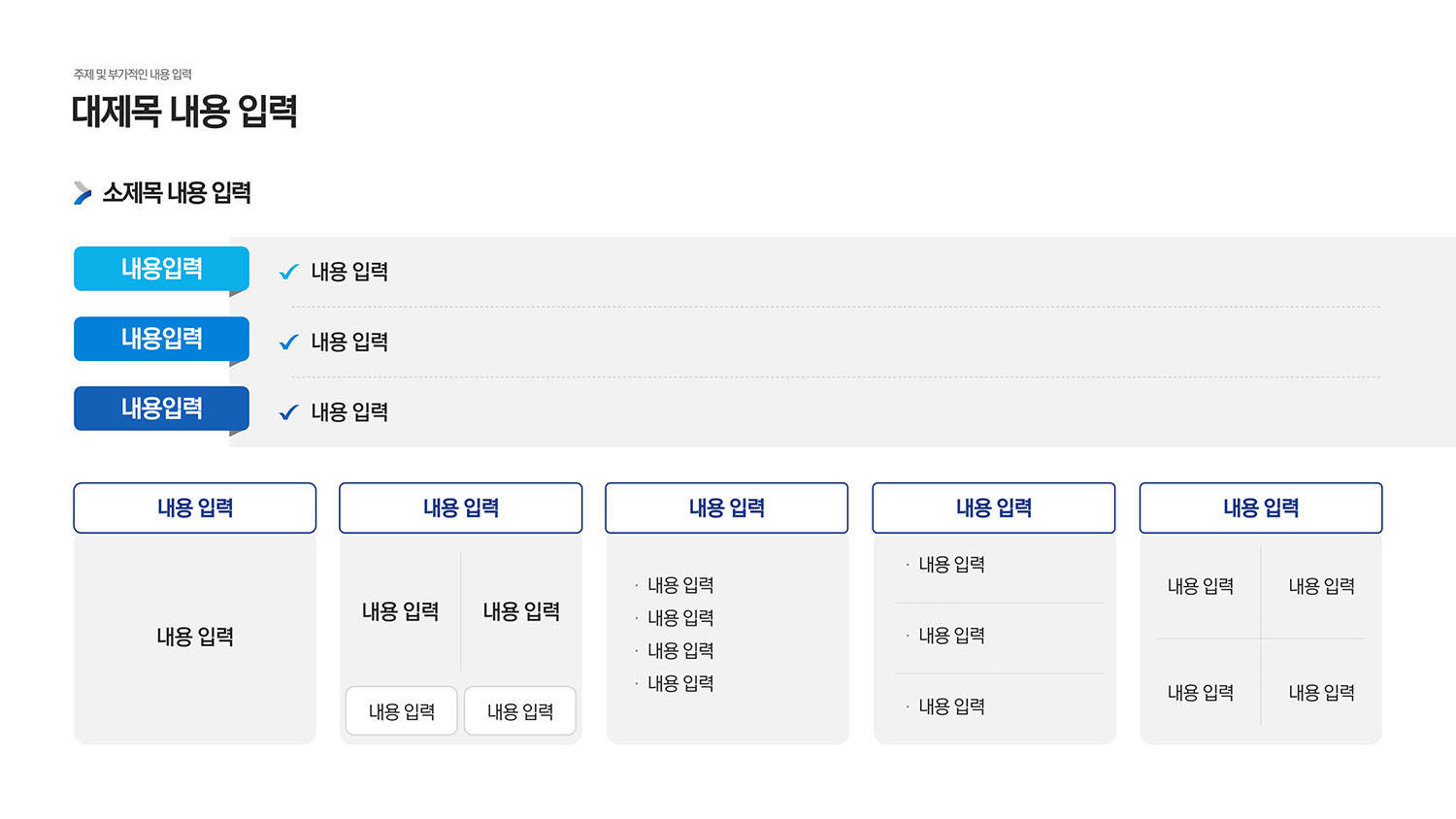Click the blue chevron icon beside 소제목

coord(83,193)
